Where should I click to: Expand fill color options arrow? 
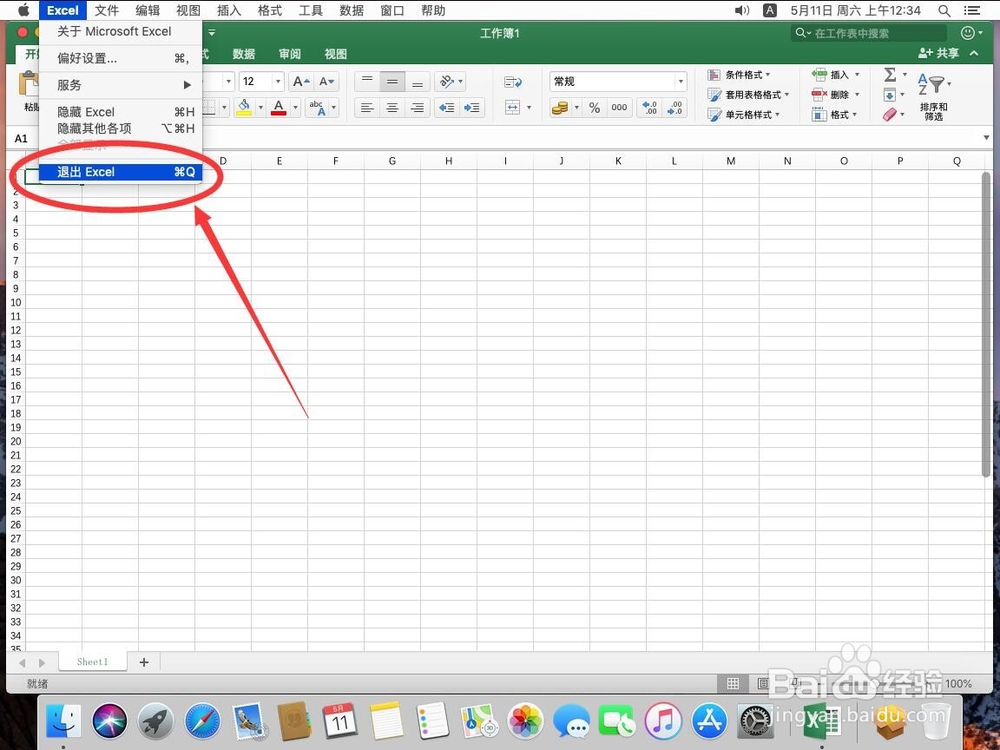point(260,107)
